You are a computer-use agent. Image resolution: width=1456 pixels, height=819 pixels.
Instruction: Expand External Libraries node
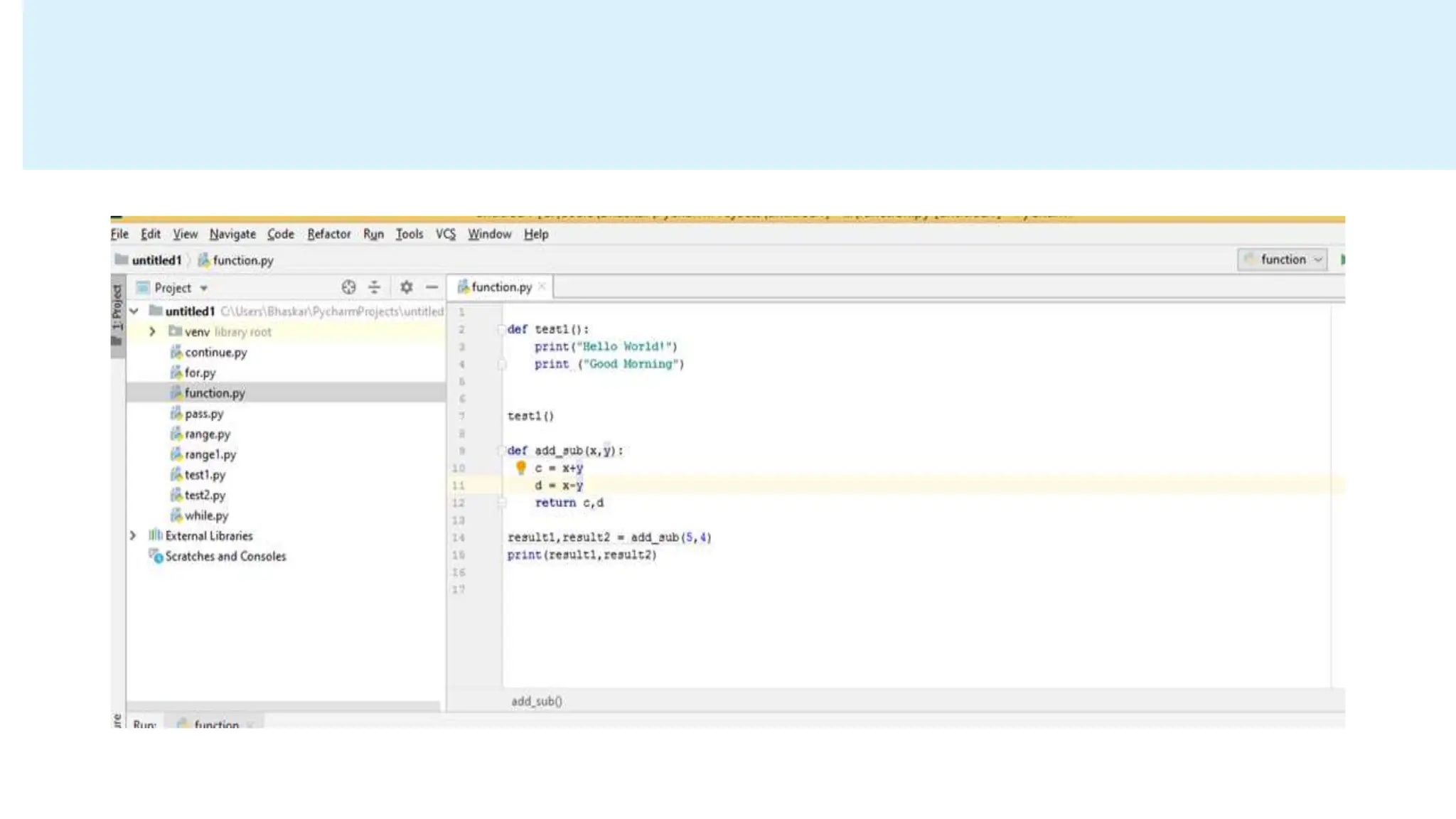click(x=133, y=536)
